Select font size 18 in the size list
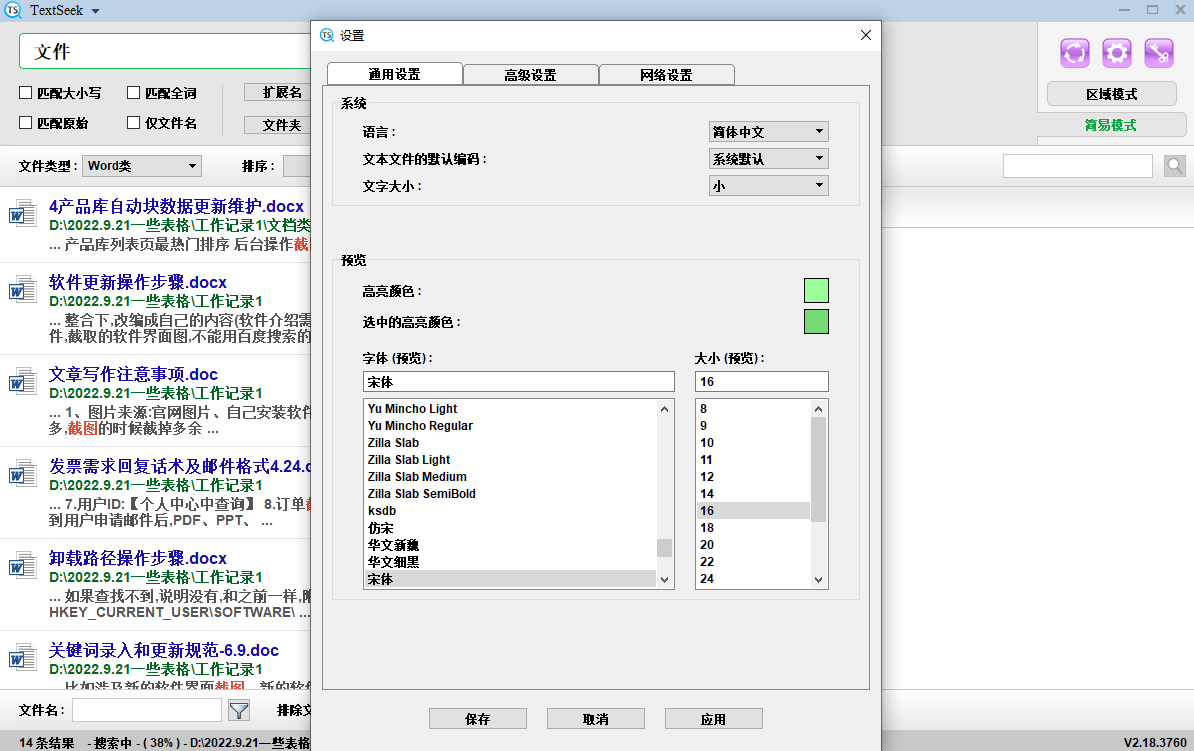This screenshot has height=751, width=1194. coord(708,527)
